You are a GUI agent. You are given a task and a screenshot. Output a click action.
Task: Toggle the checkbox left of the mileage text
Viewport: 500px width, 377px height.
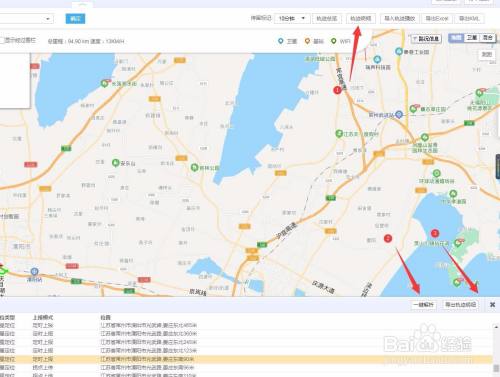pyautogui.click(x=2, y=40)
